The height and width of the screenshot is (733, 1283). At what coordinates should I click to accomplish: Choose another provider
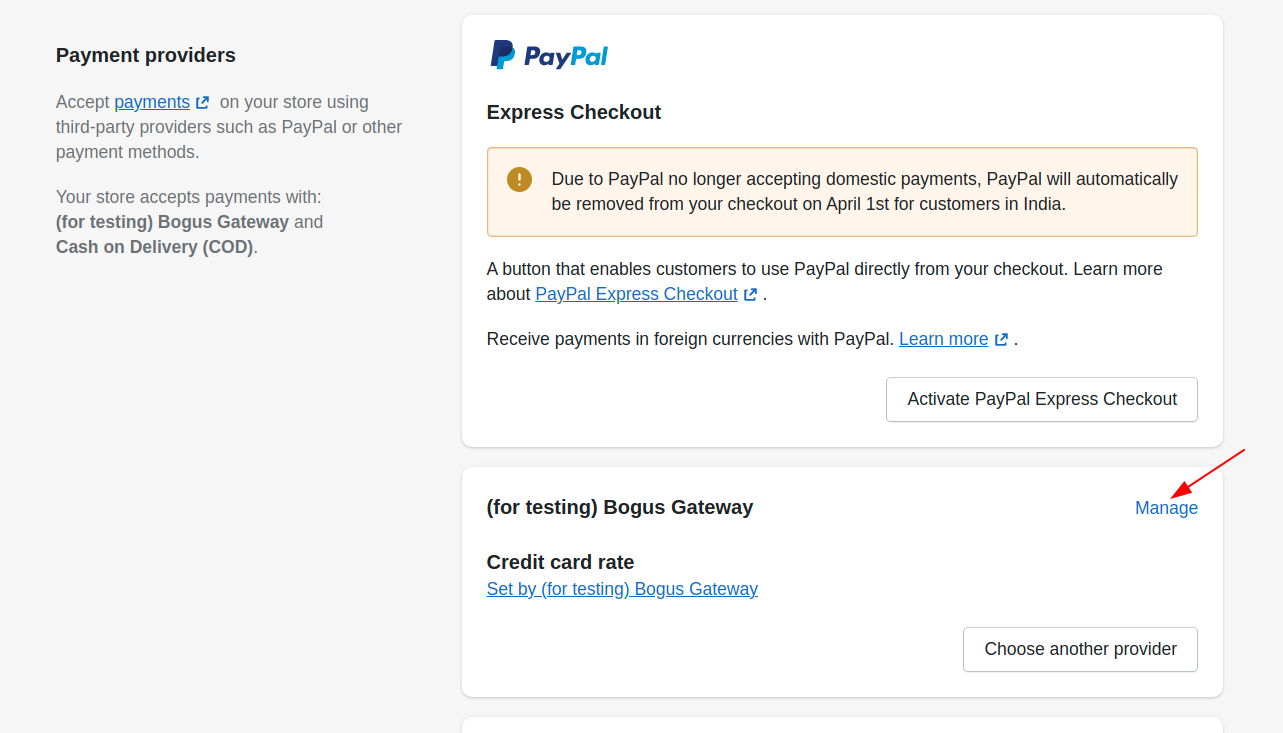click(x=1080, y=649)
